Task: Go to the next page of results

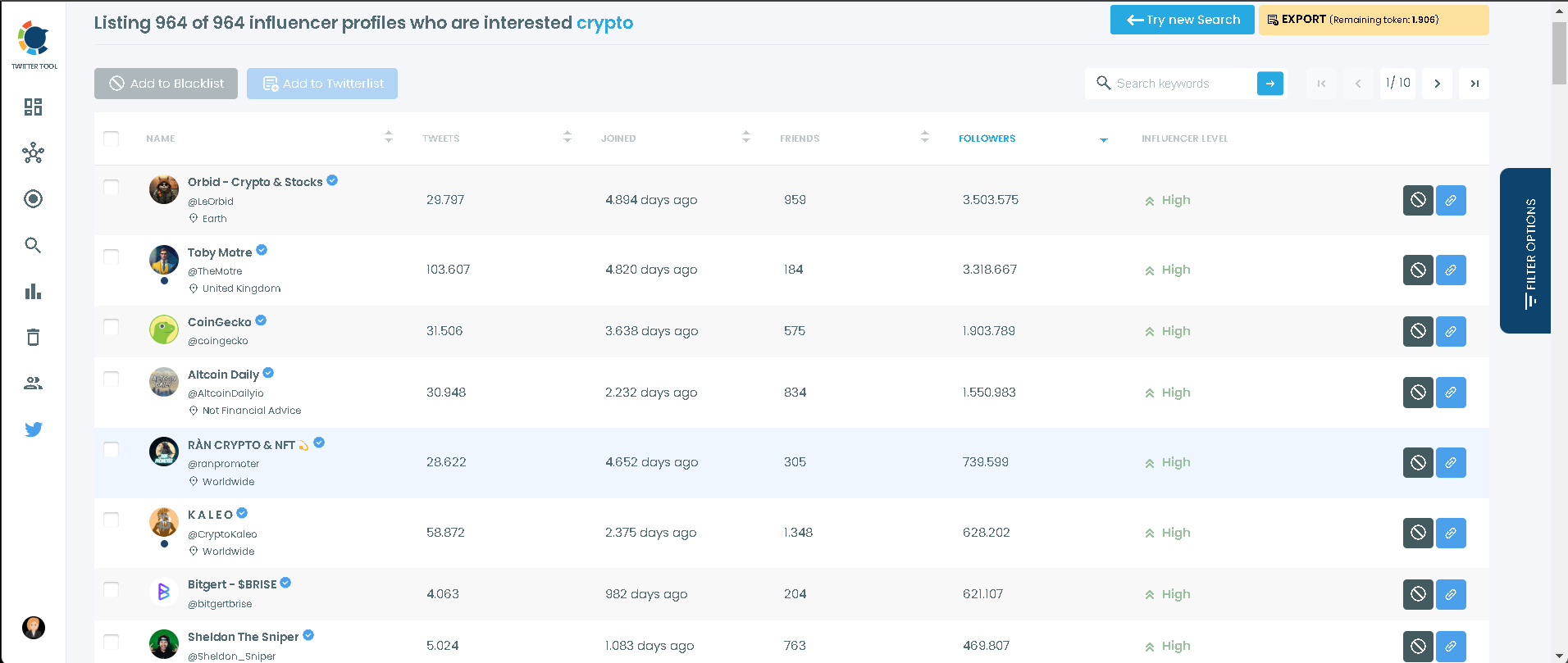Action: pyautogui.click(x=1437, y=84)
